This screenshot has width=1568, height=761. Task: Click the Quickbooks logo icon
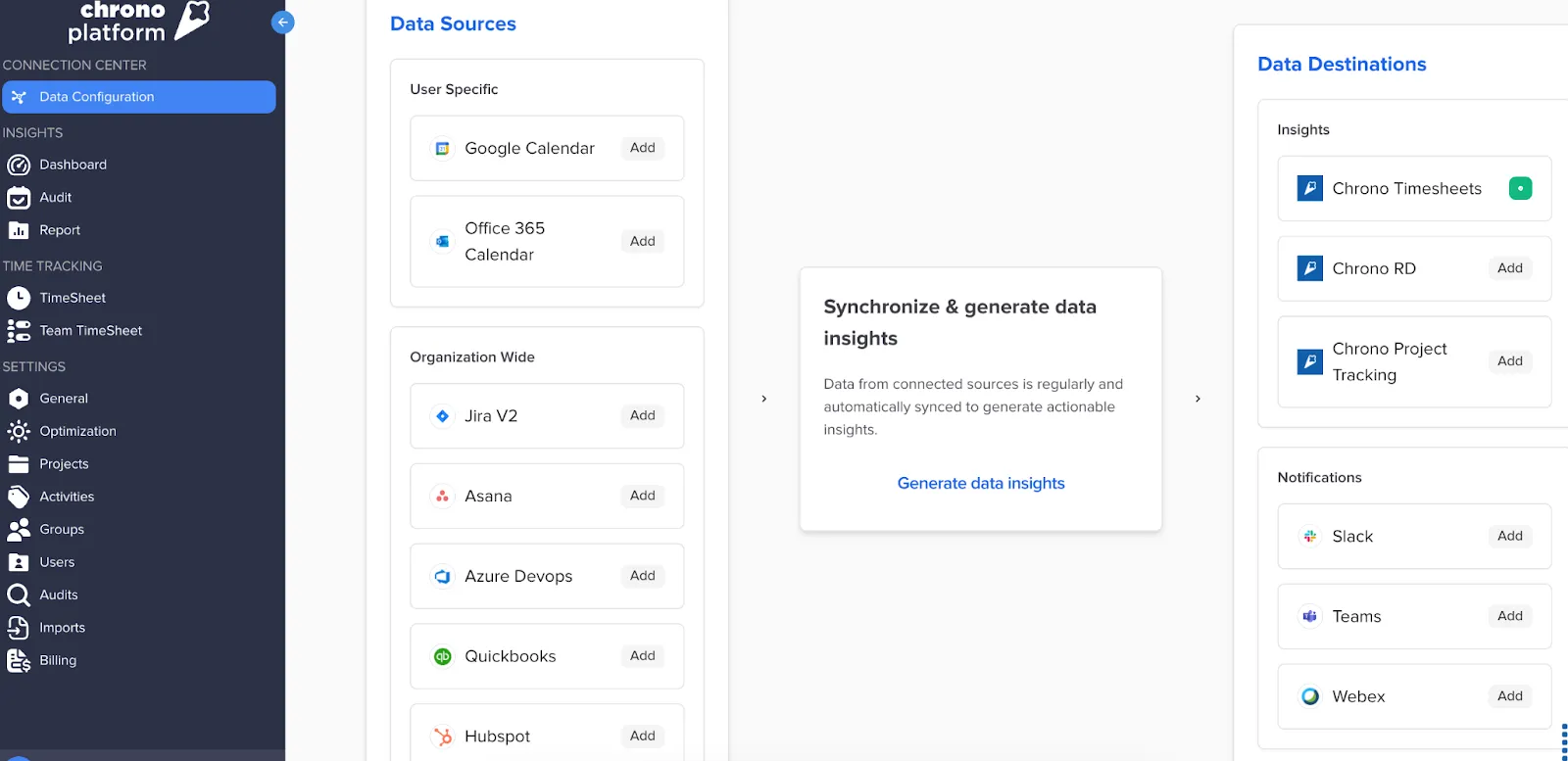[x=442, y=656]
